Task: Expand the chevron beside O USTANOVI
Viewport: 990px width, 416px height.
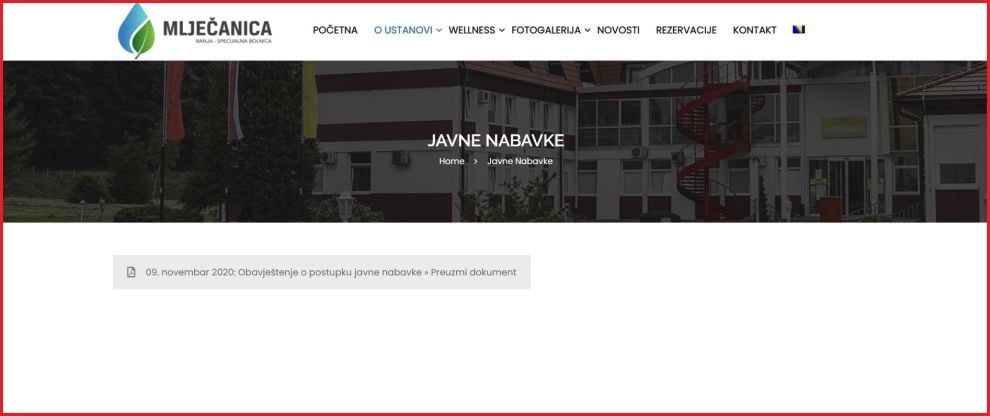Action: [x=439, y=30]
